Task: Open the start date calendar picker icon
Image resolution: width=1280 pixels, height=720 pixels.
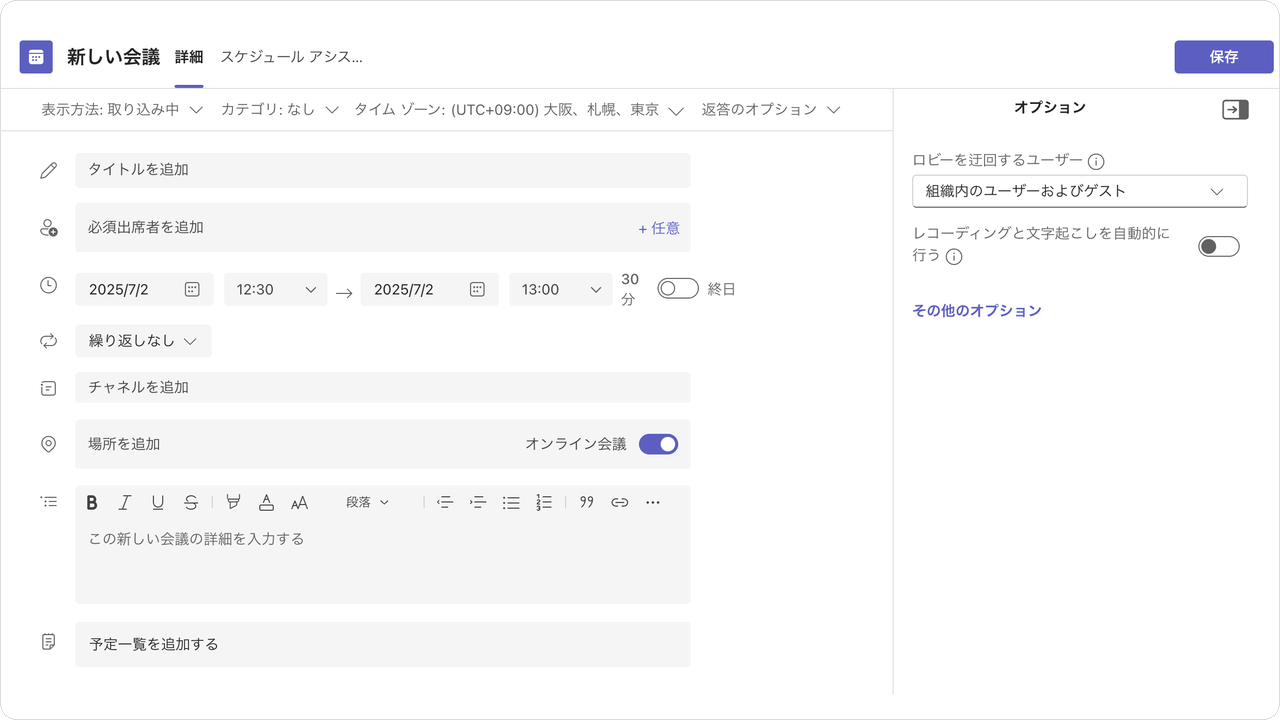Action: [192, 289]
